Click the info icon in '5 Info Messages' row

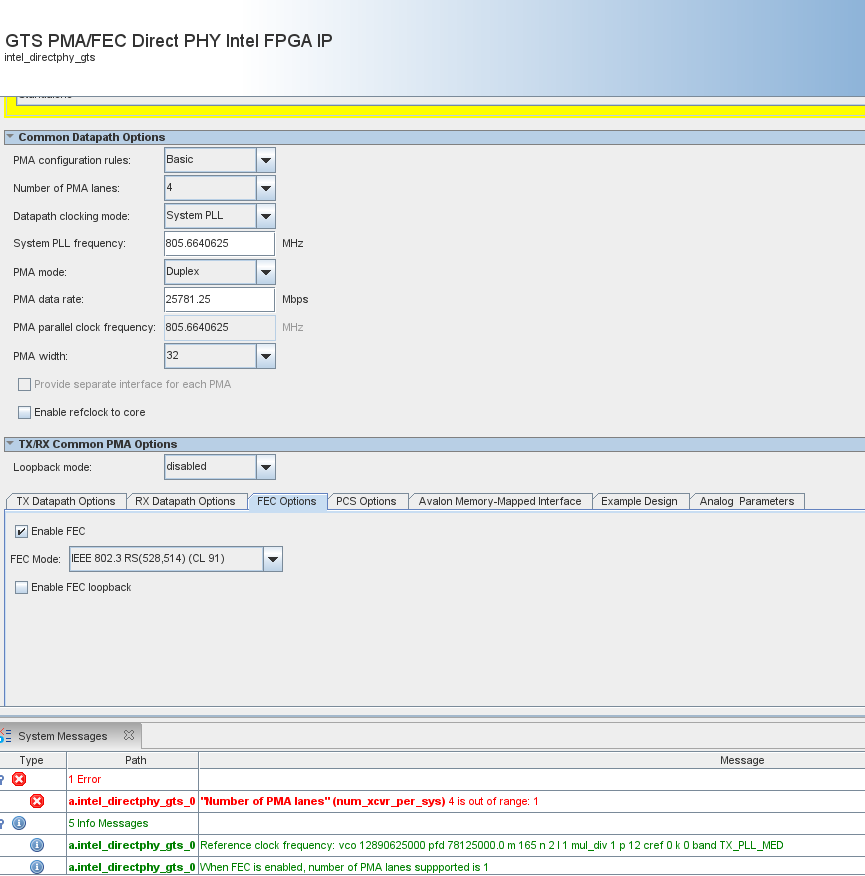19,823
